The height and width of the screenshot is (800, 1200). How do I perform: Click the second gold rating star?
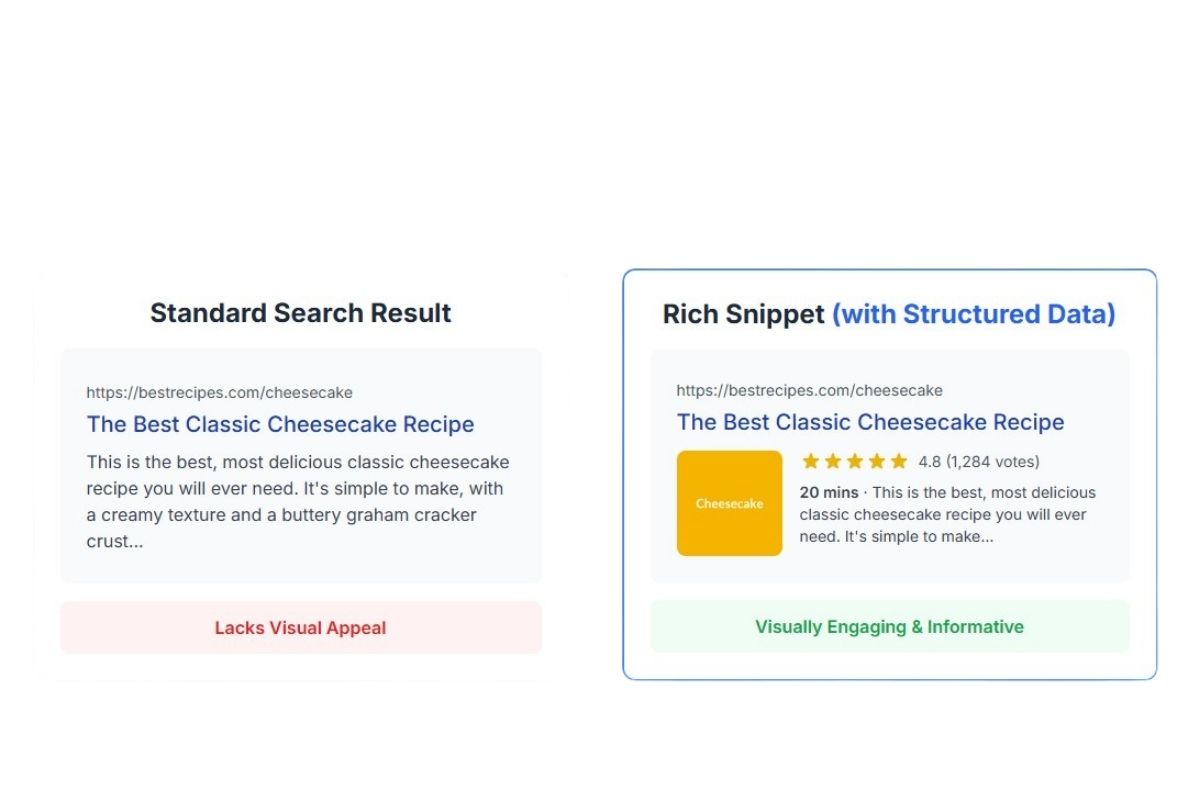[x=833, y=461]
